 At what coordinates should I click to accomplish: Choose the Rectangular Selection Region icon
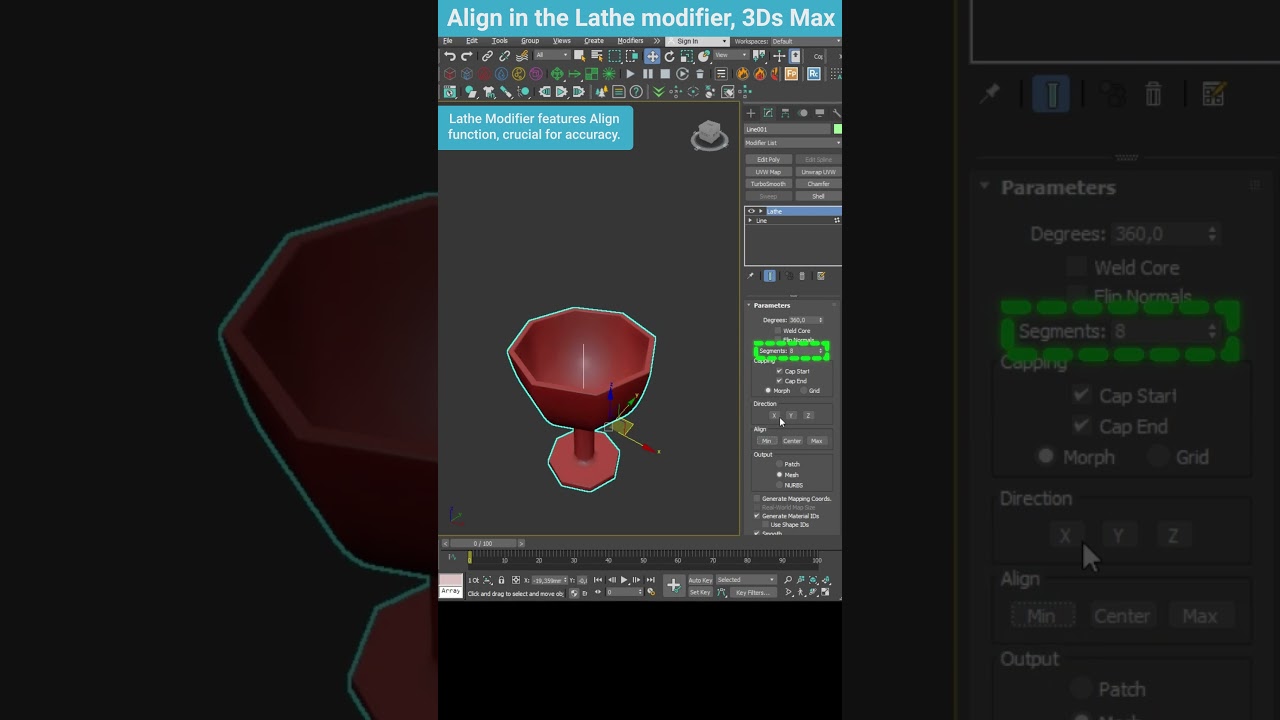click(614, 56)
